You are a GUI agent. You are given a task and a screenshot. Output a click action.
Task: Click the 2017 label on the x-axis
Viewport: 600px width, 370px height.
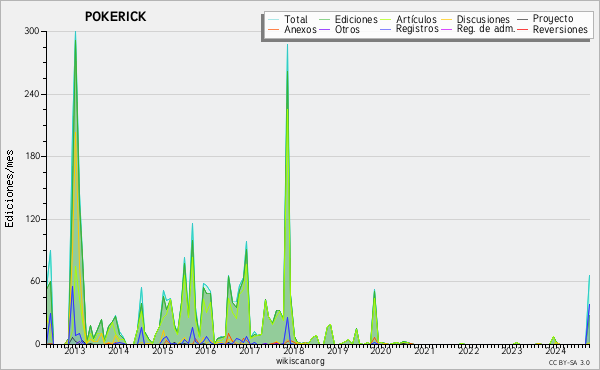click(x=249, y=350)
